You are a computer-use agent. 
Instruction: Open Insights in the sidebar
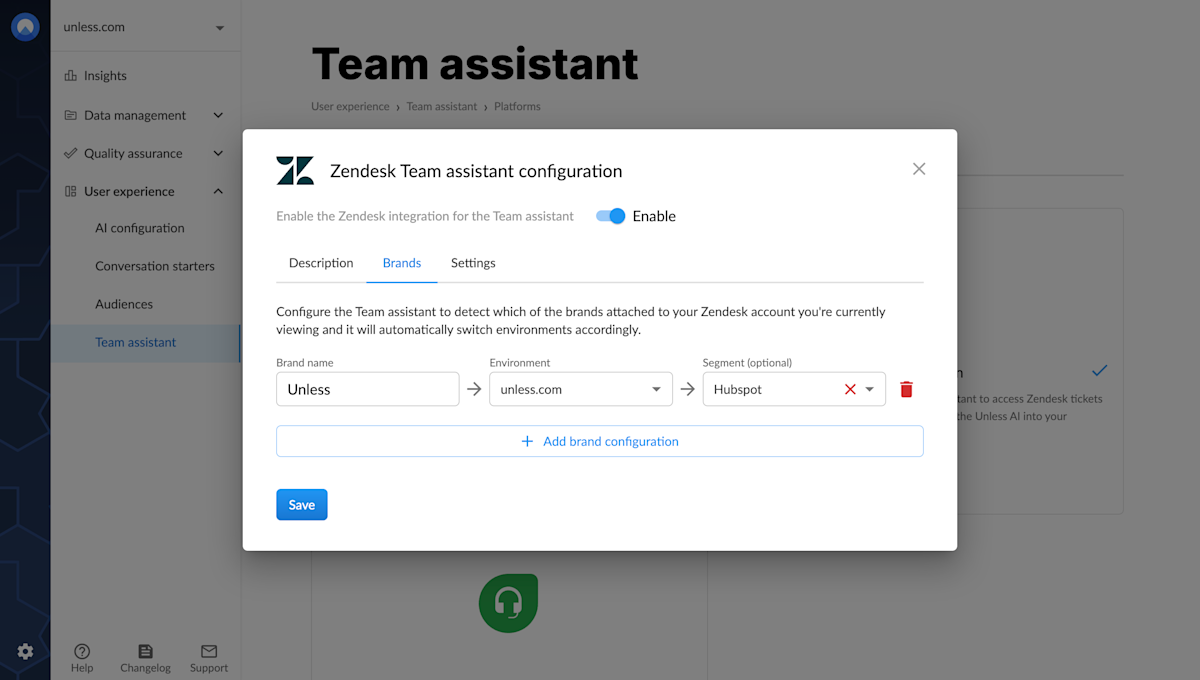tap(105, 75)
